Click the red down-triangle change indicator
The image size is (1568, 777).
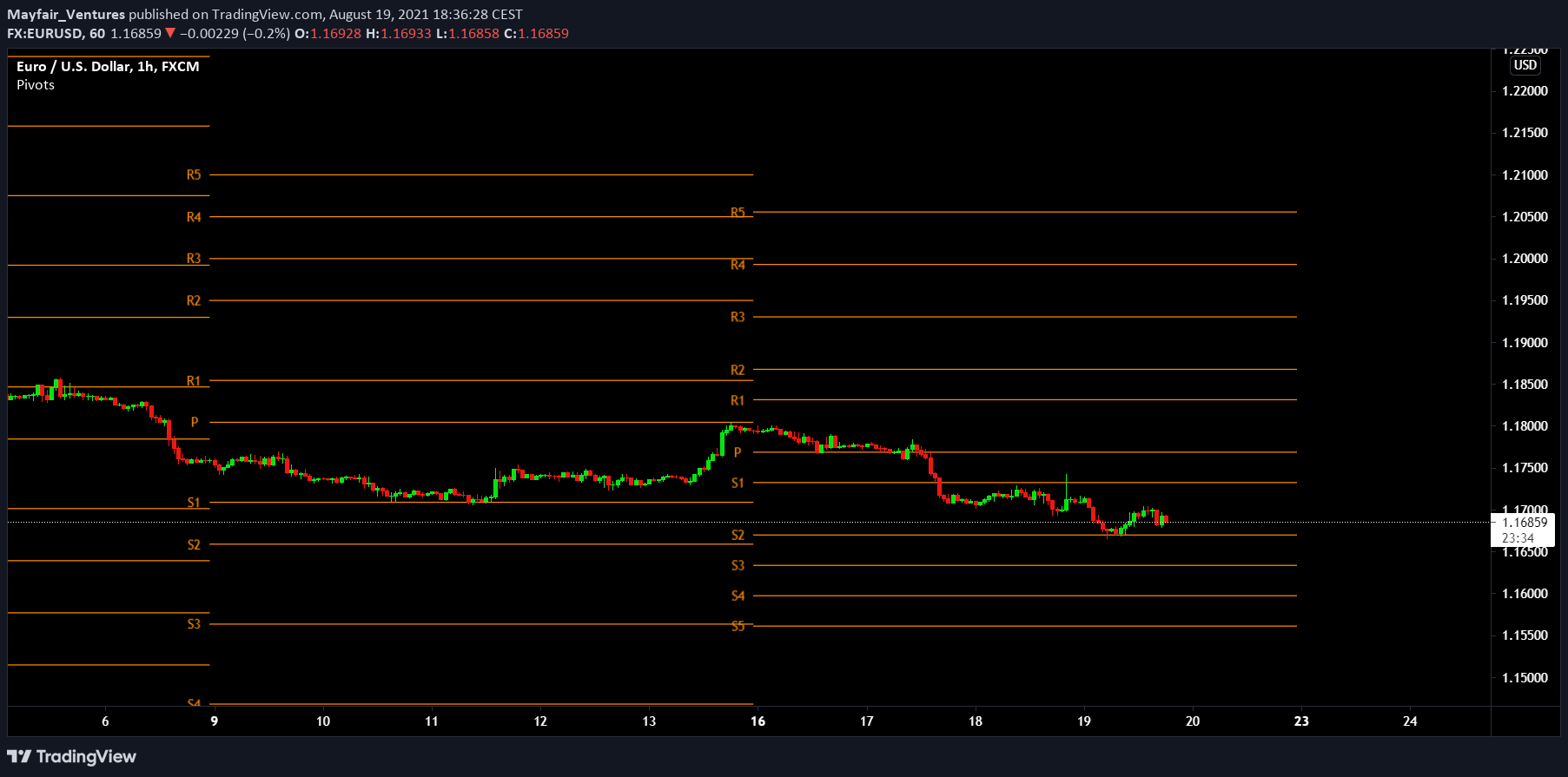[170, 34]
